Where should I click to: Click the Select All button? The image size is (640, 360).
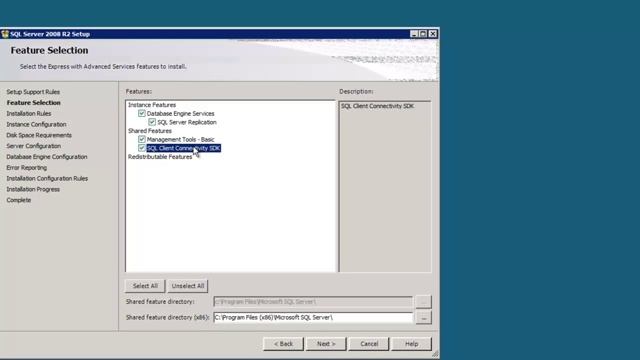145,286
